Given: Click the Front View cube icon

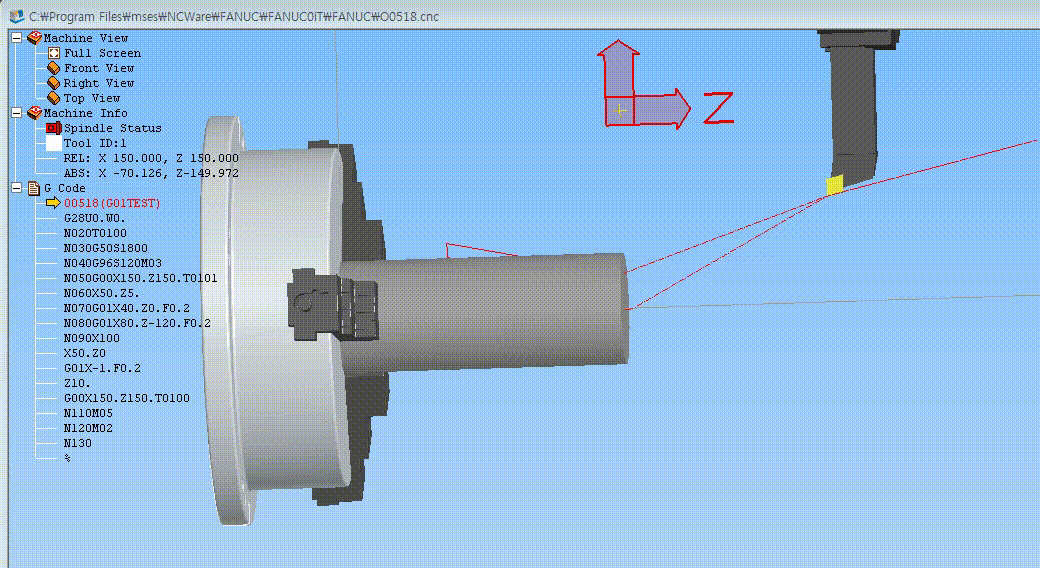Looking at the screenshot, I should click(54, 68).
